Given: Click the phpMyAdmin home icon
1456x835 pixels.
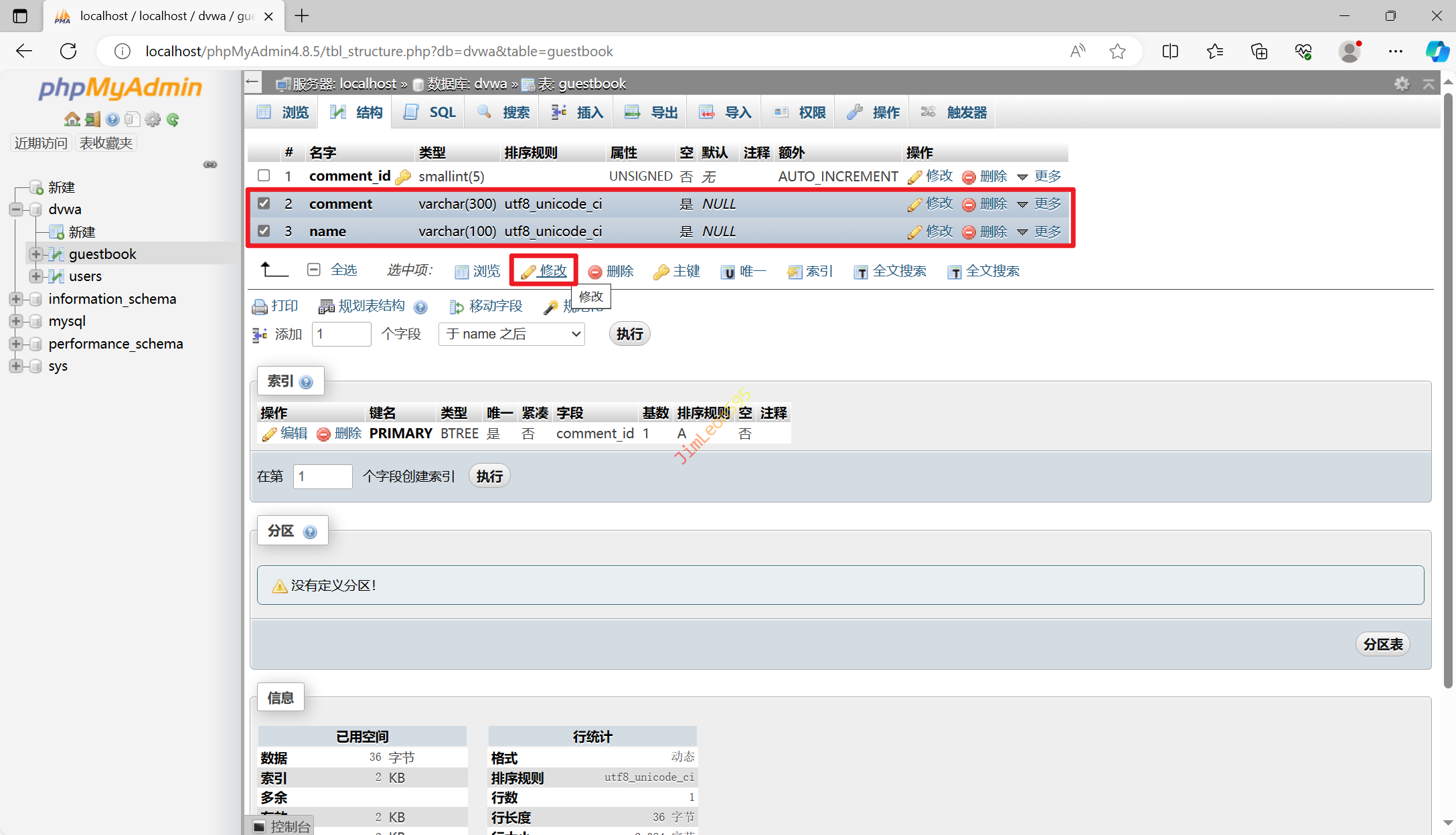Looking at the screenshot, I should 72,119.
